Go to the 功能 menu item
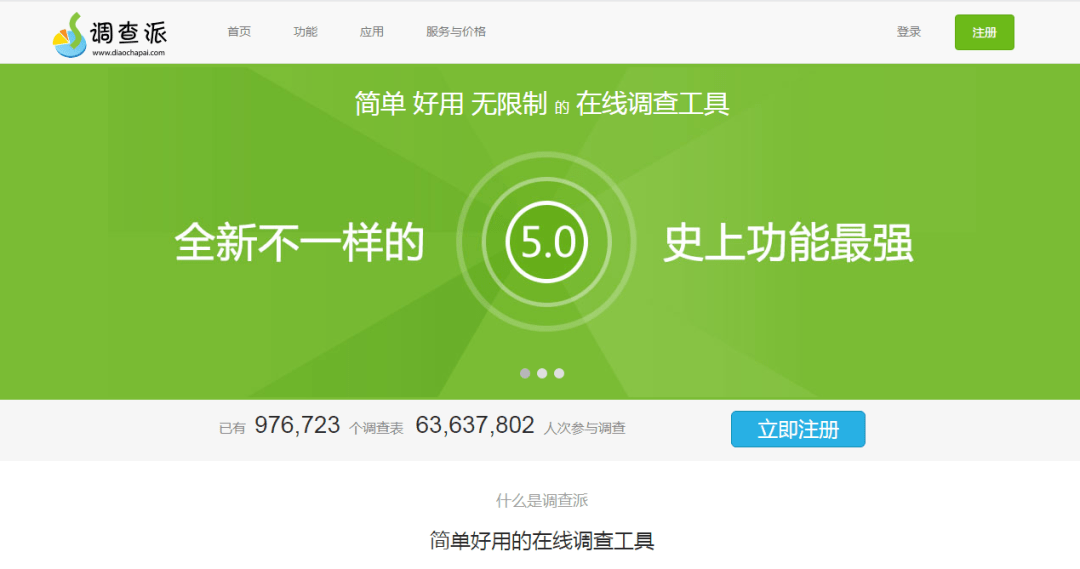The width and height of the screenshot is (1080, 569). [x=305, y=32]
